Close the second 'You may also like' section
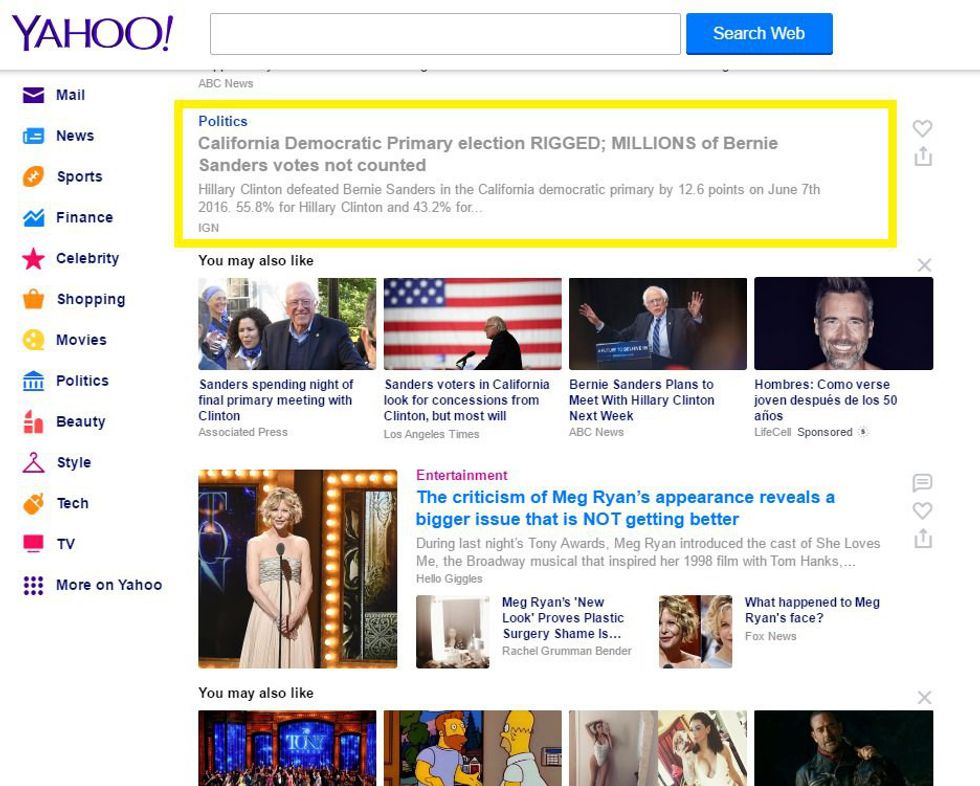980x786 pixels. [x=924, y=697]
